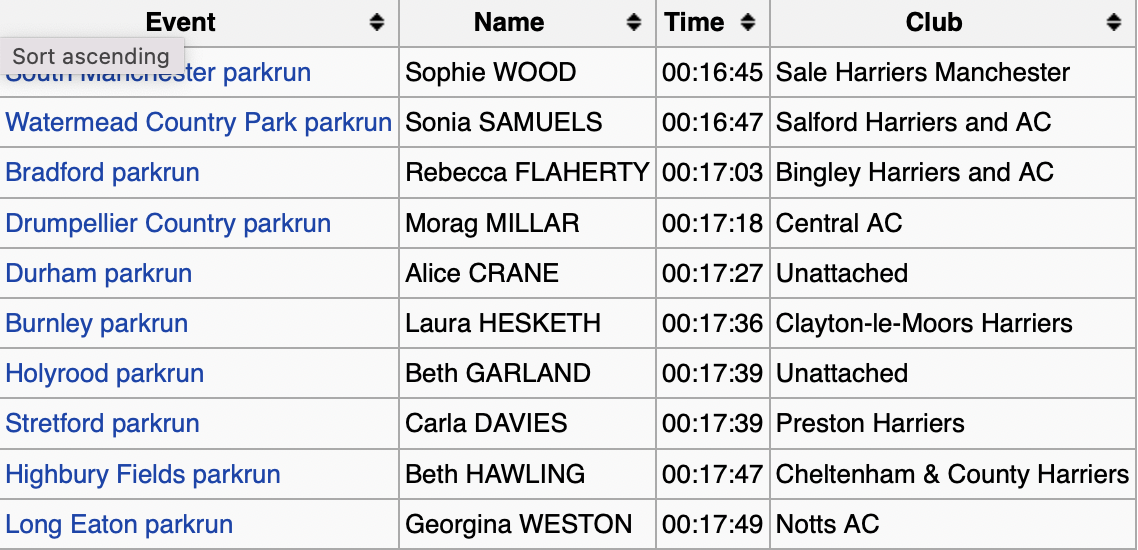Viewport: 1138px width, 550px height.
Task: Click the Club column sort arrows icon
Action: click(x=1114, y=22)
